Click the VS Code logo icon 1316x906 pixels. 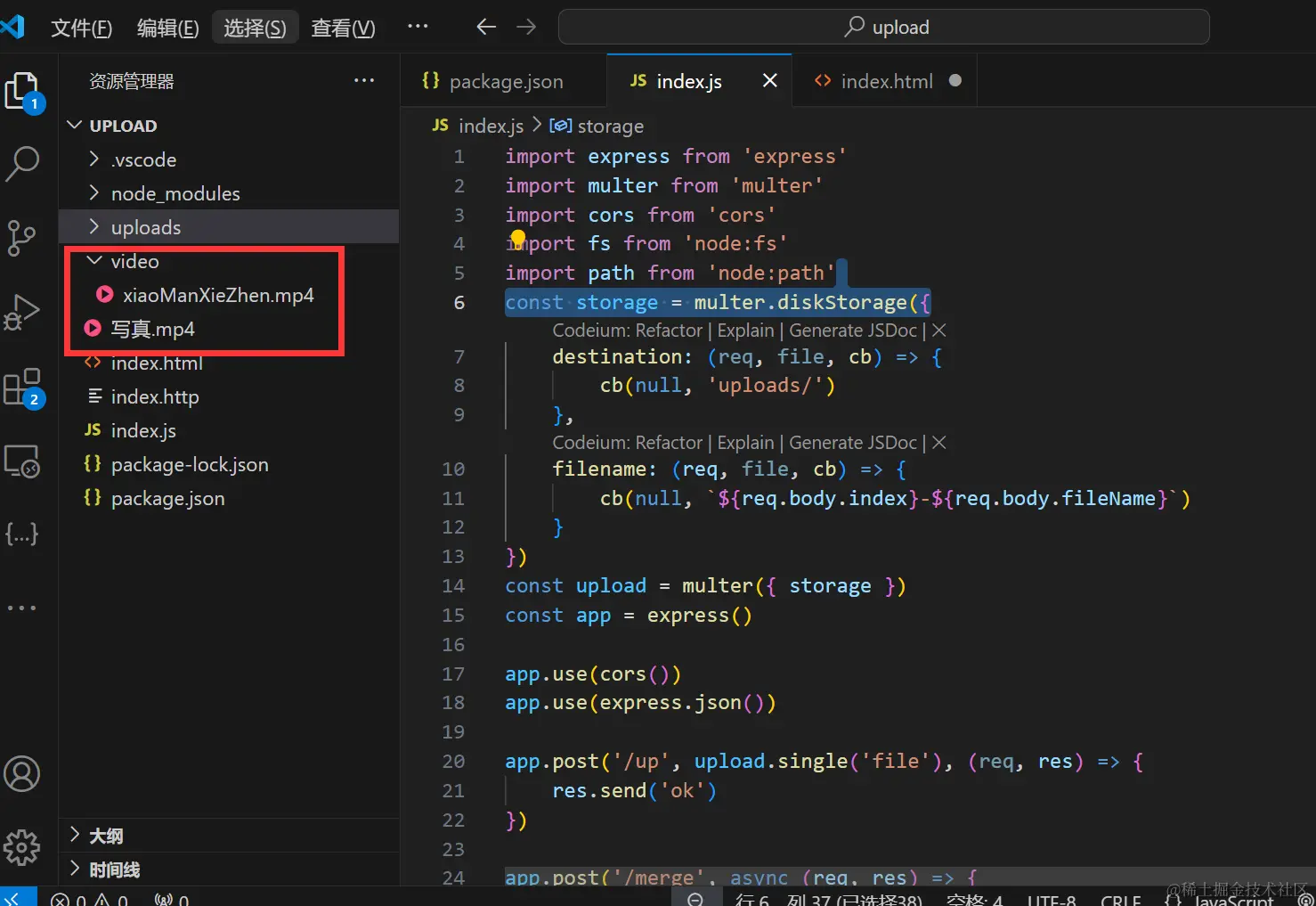pos(12,27)
